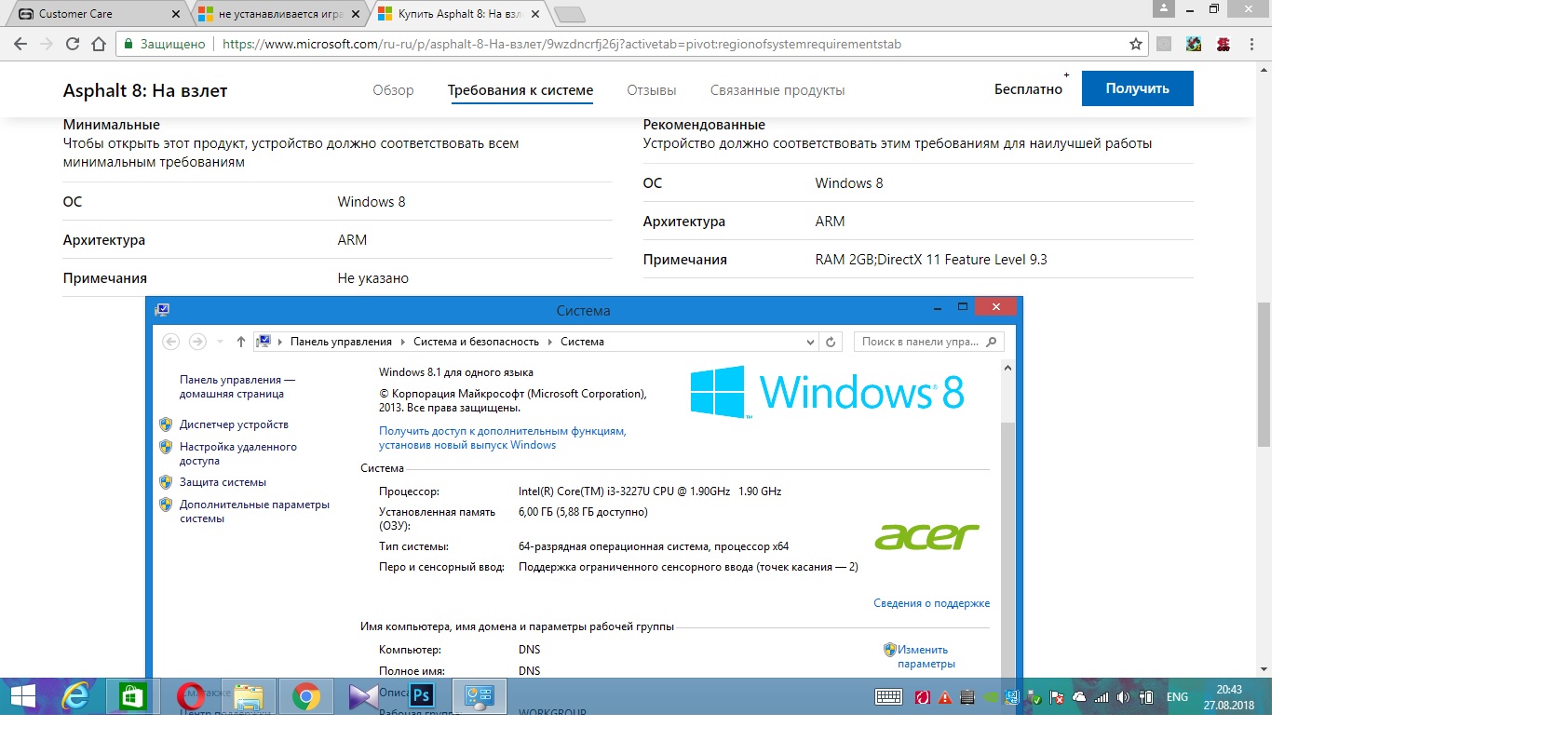Image resolution: width=1568 pixels, height=754 pixels.
Task: Bookmark this page with the star icon
Action: click(1135, 44)
